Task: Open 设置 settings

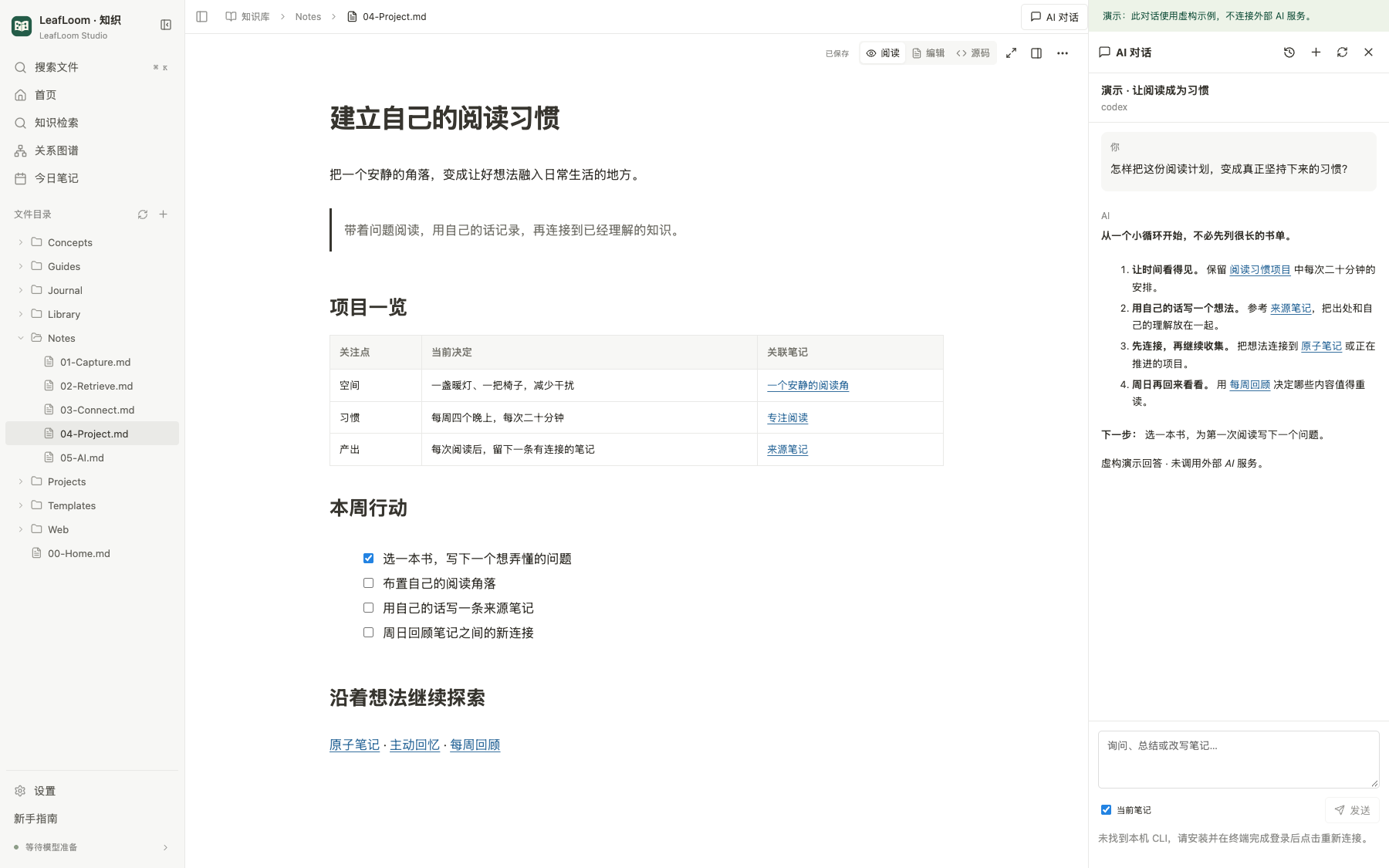Action: [92, 791]
